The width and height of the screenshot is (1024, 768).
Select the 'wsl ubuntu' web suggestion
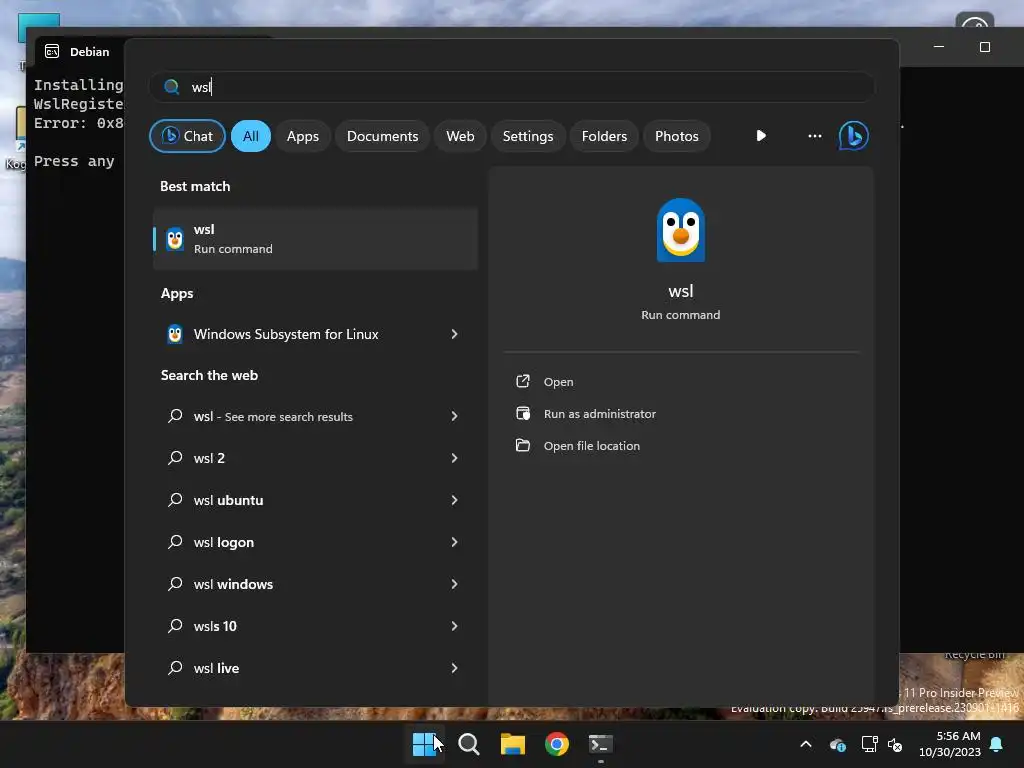[x=315, y=500]
